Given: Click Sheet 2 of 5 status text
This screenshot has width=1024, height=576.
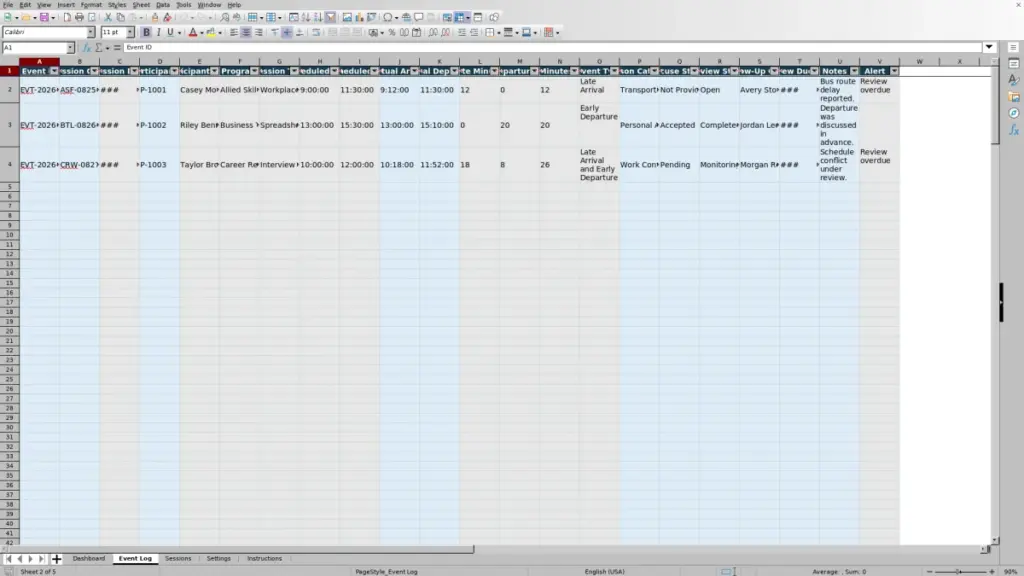Looking at the screenshot, I should [38, 571].
